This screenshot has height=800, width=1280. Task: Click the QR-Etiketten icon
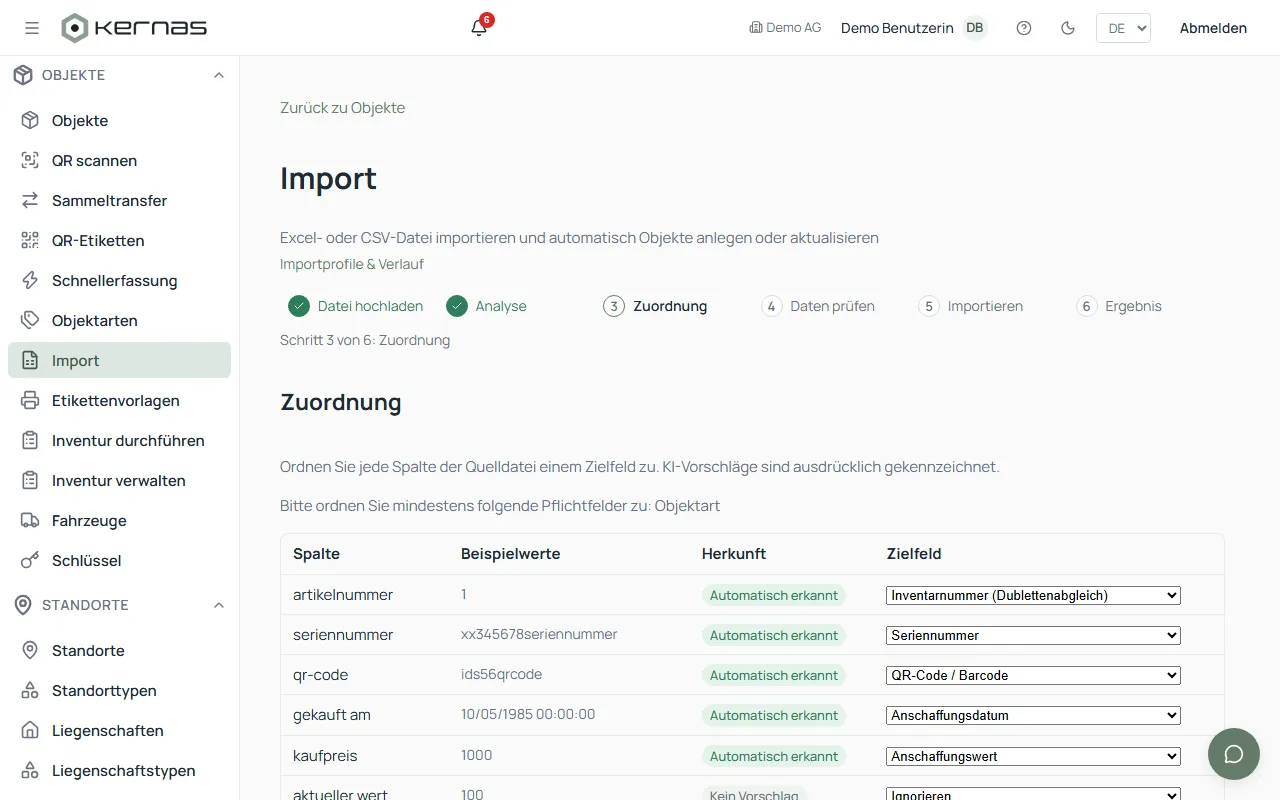pyautogui.click(x=31, y=240)
